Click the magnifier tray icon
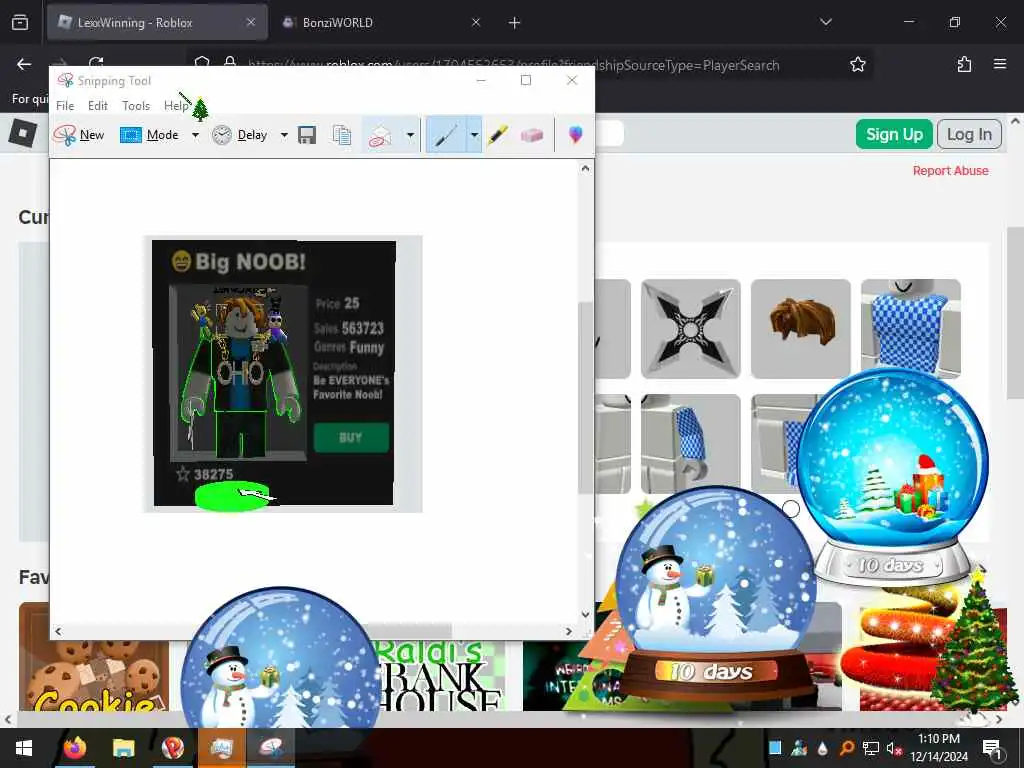Image resolution: width=1024 pixels, height=768 pixels. 846,748
